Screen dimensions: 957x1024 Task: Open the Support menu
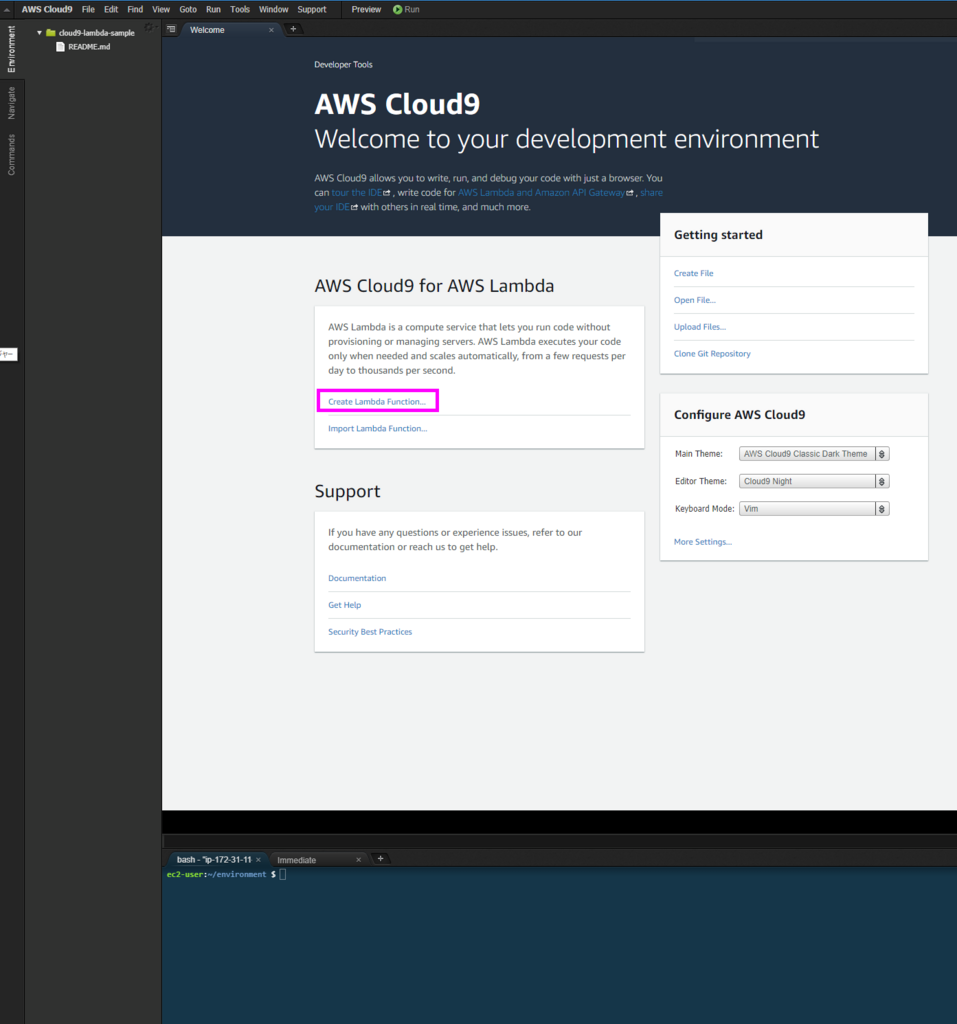click(312, 10)
